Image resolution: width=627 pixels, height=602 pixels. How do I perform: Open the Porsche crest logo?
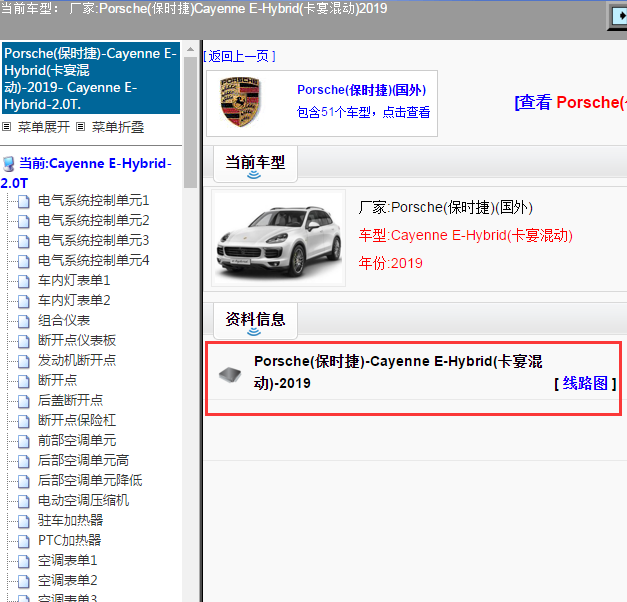(x=240, y=102)
